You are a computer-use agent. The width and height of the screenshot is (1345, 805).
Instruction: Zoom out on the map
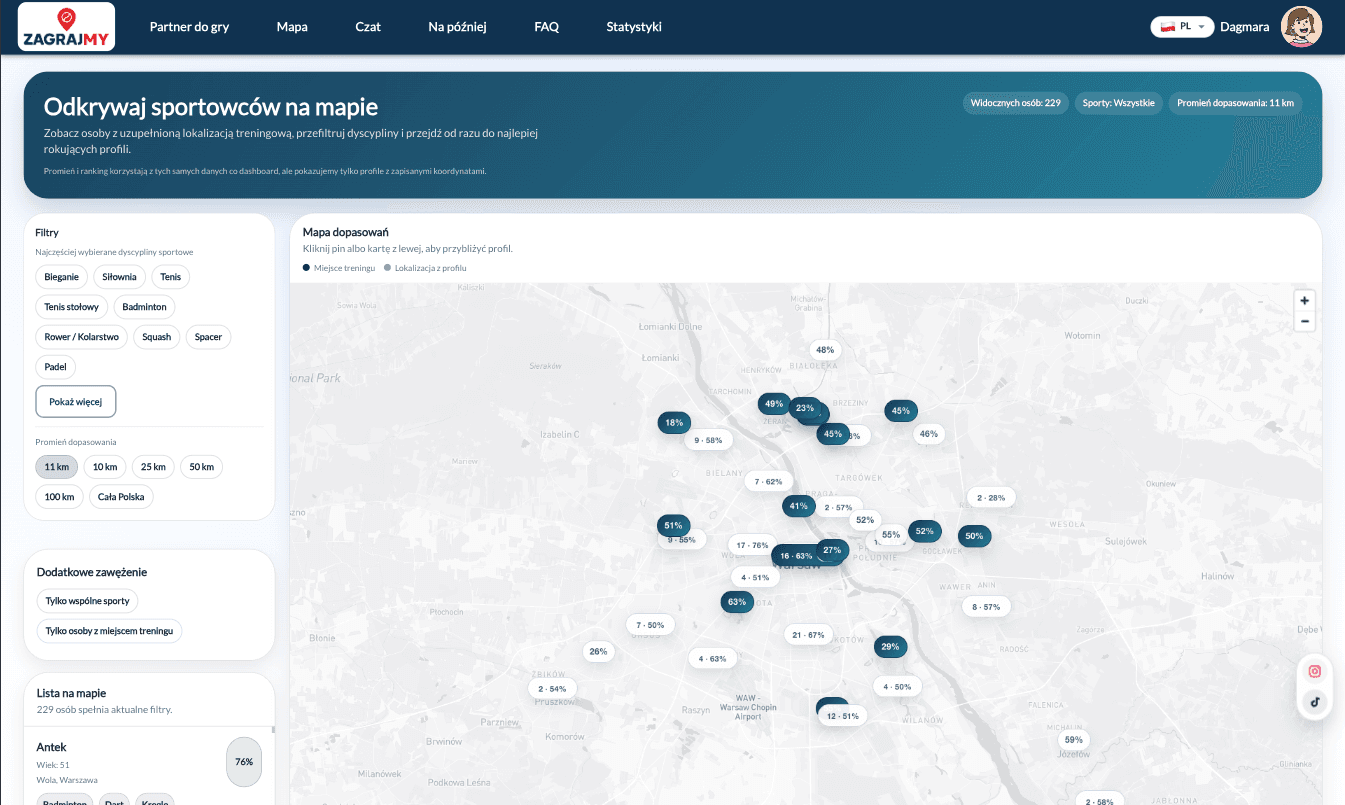(x=1304, y=321)
